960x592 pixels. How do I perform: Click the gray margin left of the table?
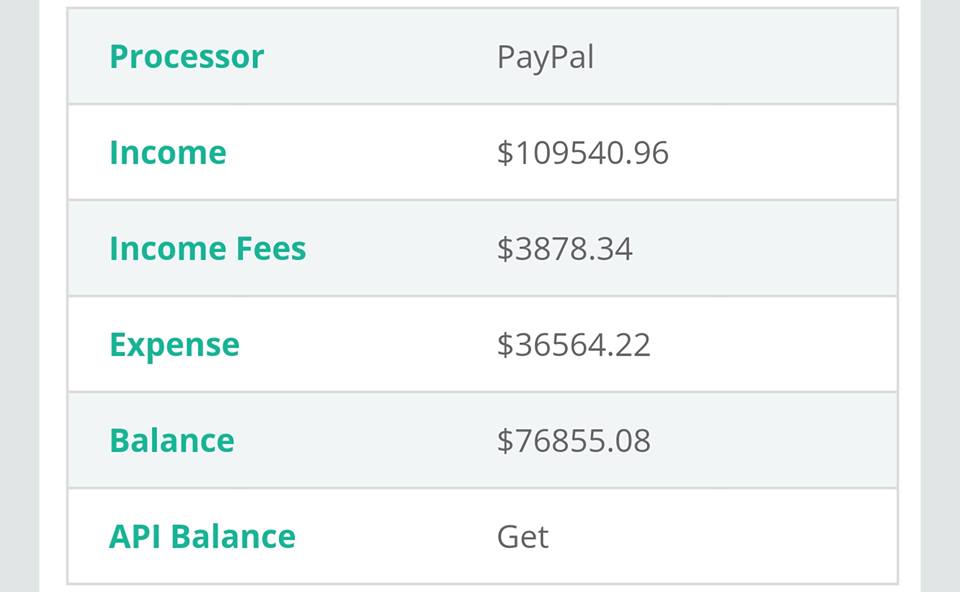pos(18,300)
